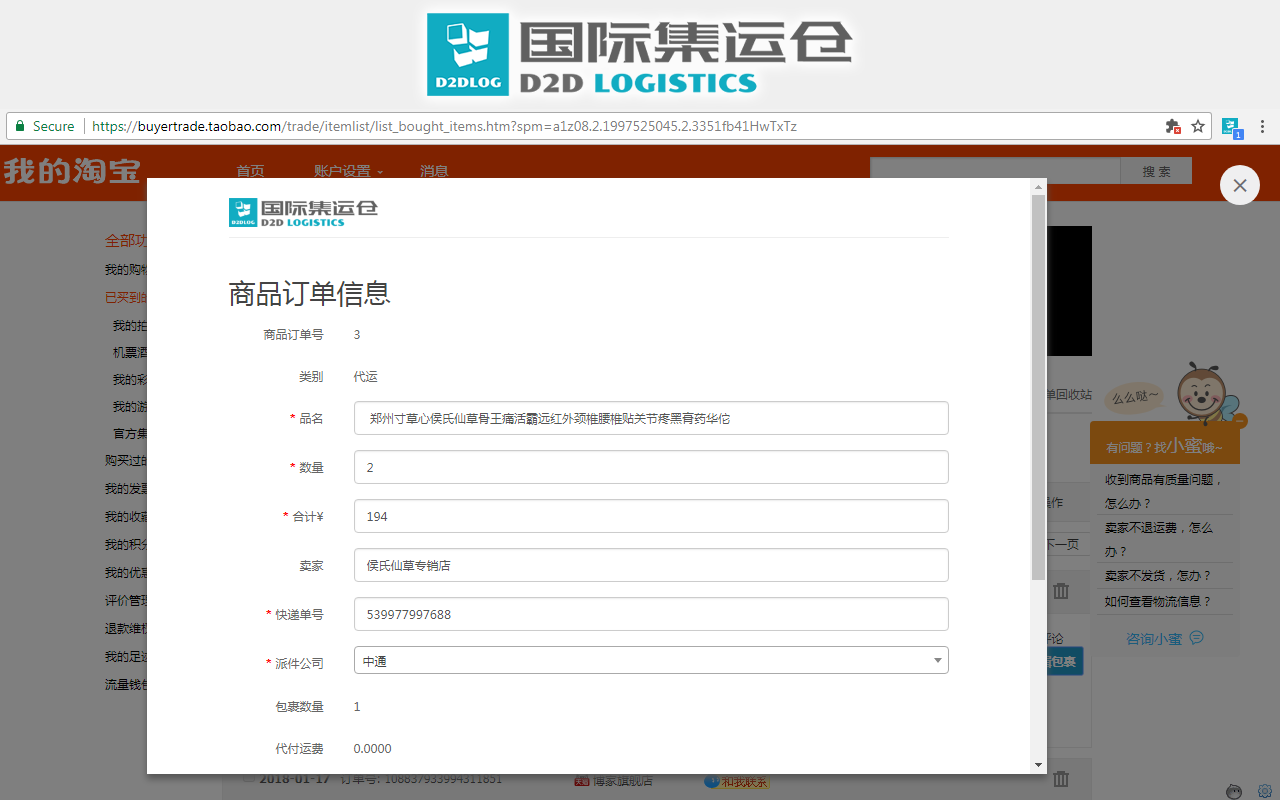
Task: Click the 合计¥ total amount field
Action: click(x=651, y=516)
